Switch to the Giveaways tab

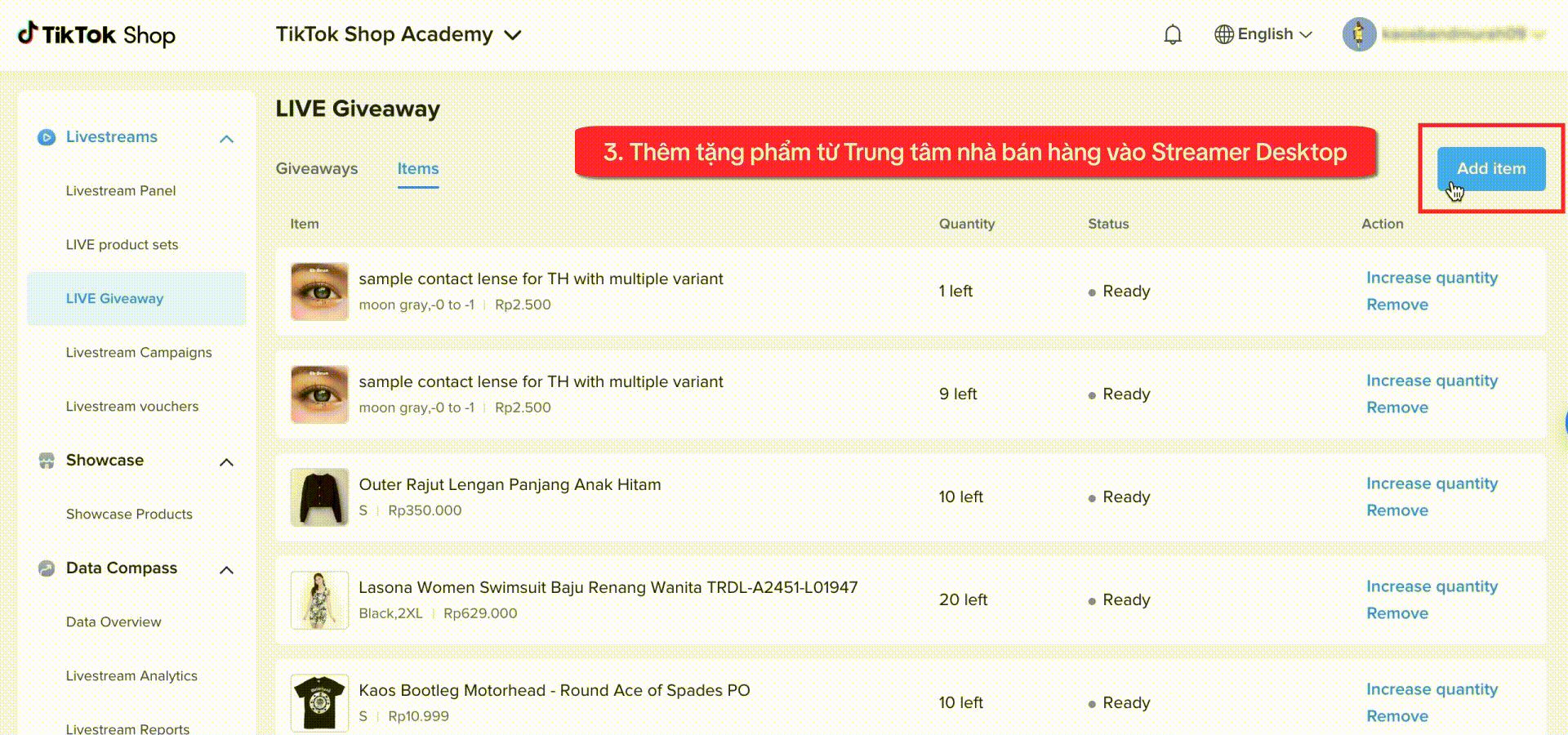click(x=317, y=168)
